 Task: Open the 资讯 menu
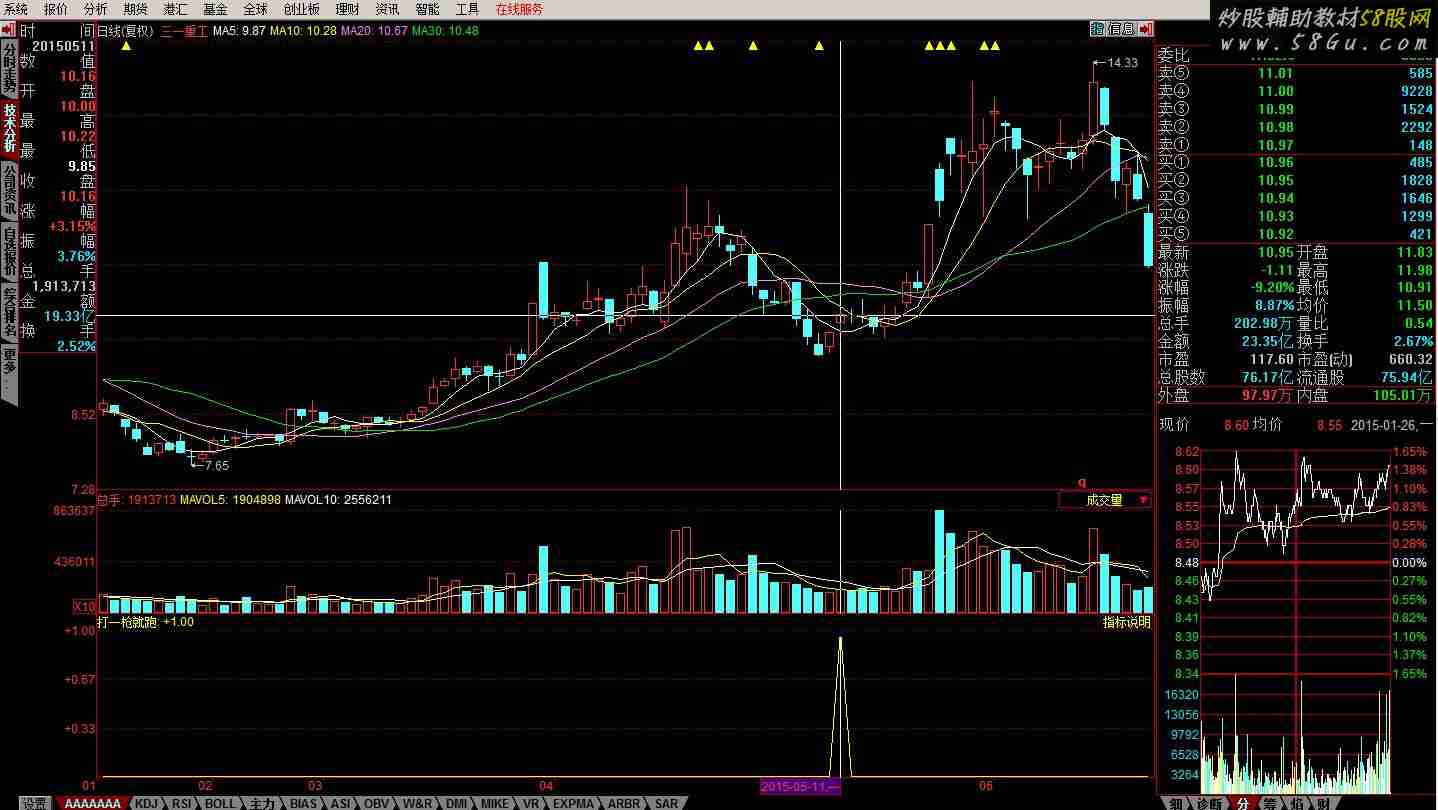click(387, 9)
